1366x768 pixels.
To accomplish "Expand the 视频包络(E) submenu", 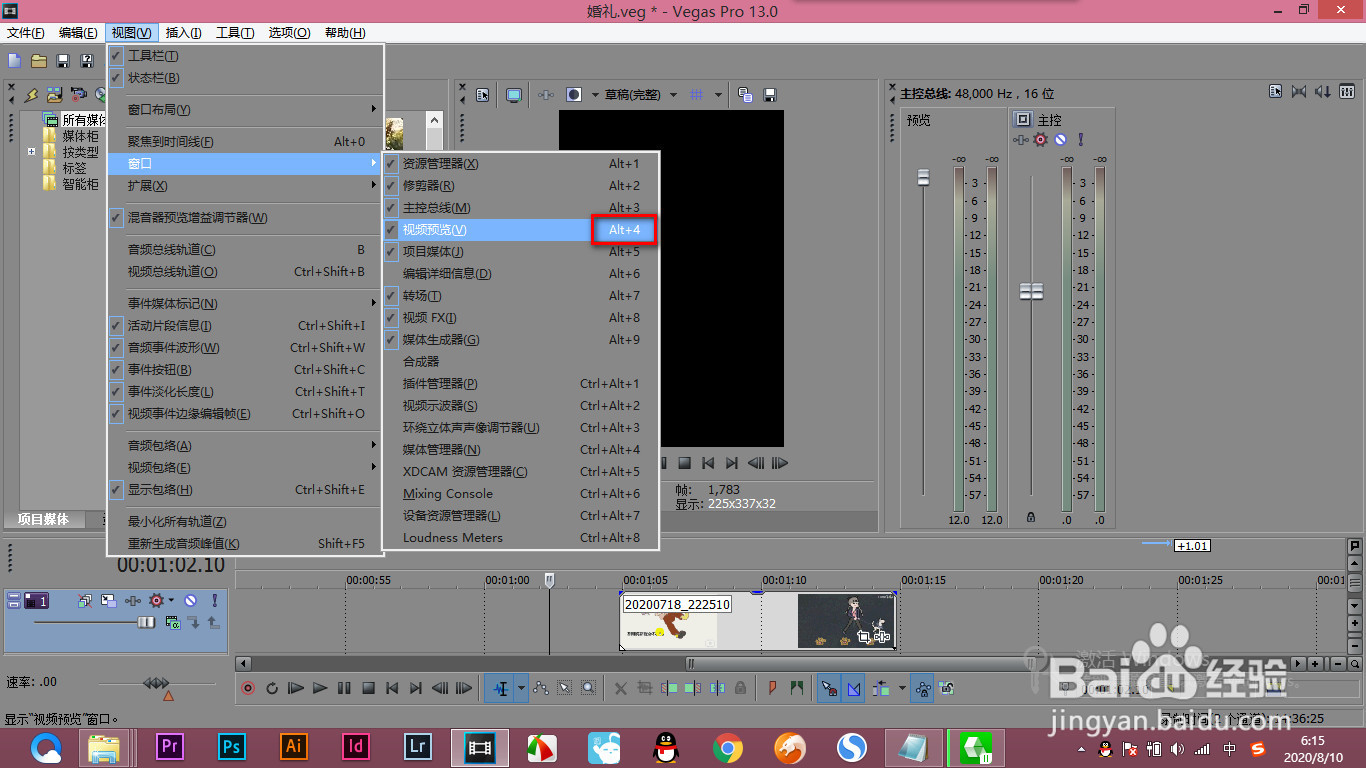I will coord(245,468).
